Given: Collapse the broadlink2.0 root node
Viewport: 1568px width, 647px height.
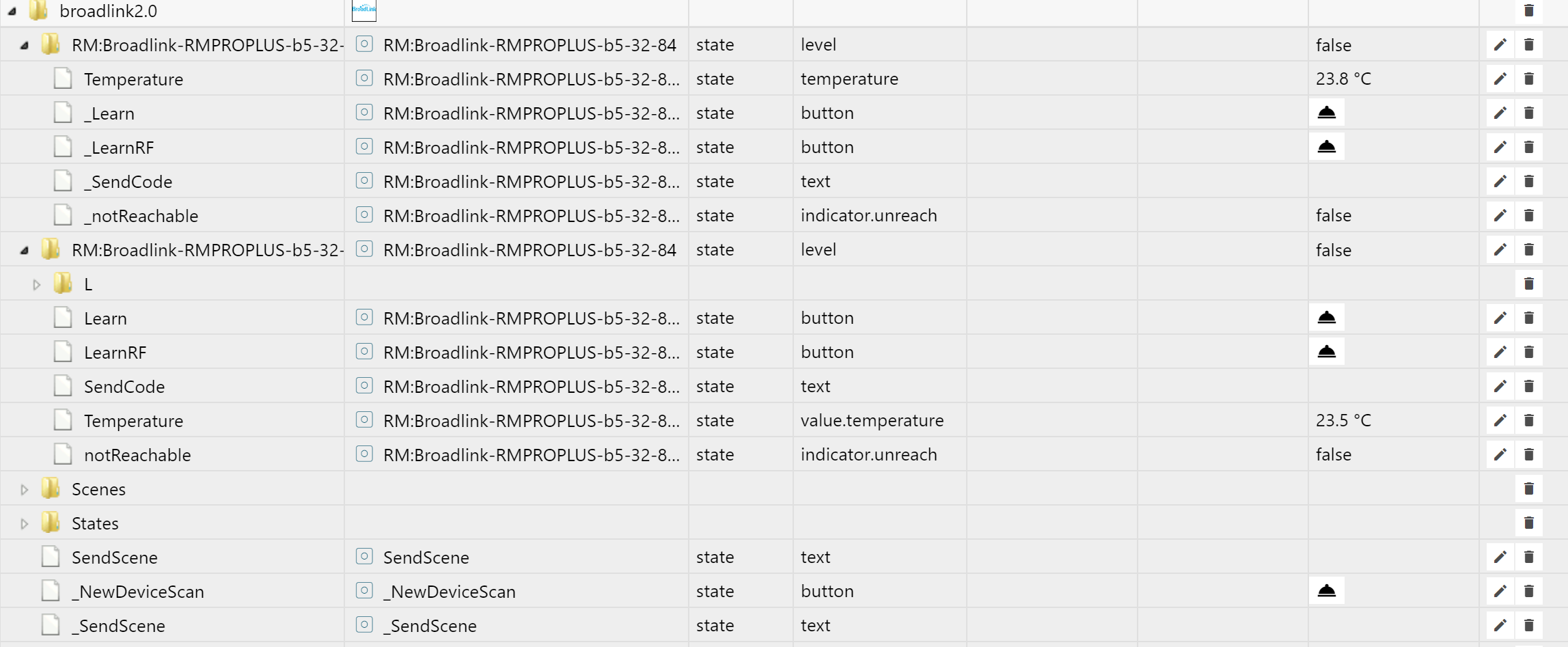Looking at the screenshot, I should point(12,11).
